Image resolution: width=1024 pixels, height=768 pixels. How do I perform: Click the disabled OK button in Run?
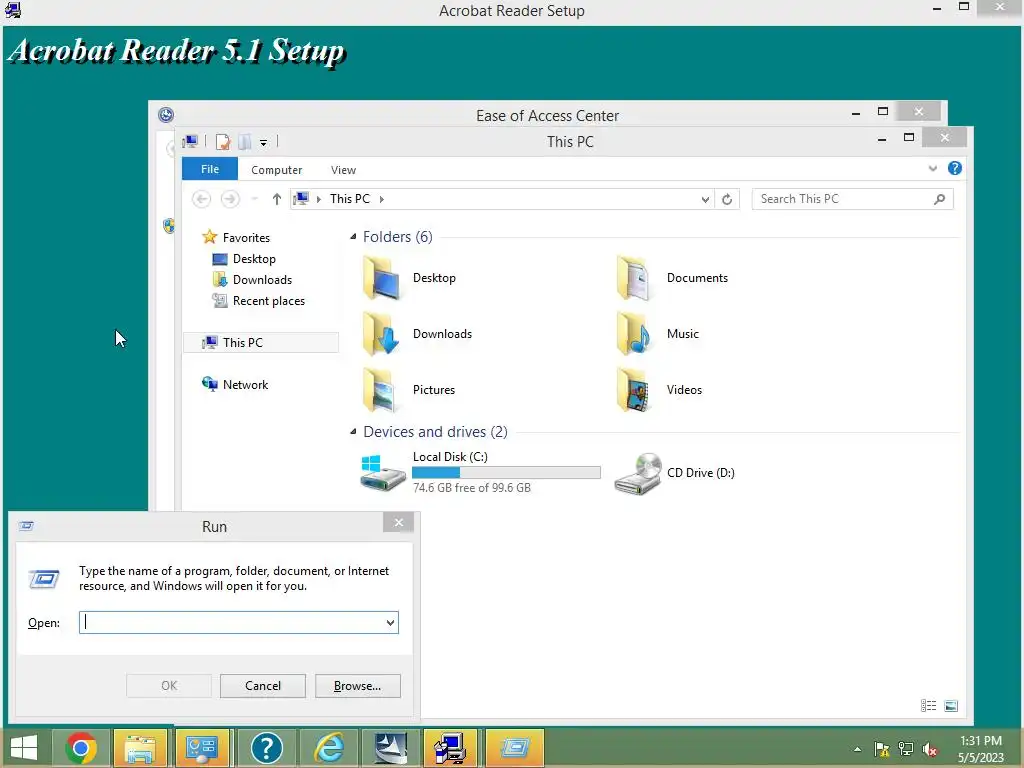click(x=168, y=686)
